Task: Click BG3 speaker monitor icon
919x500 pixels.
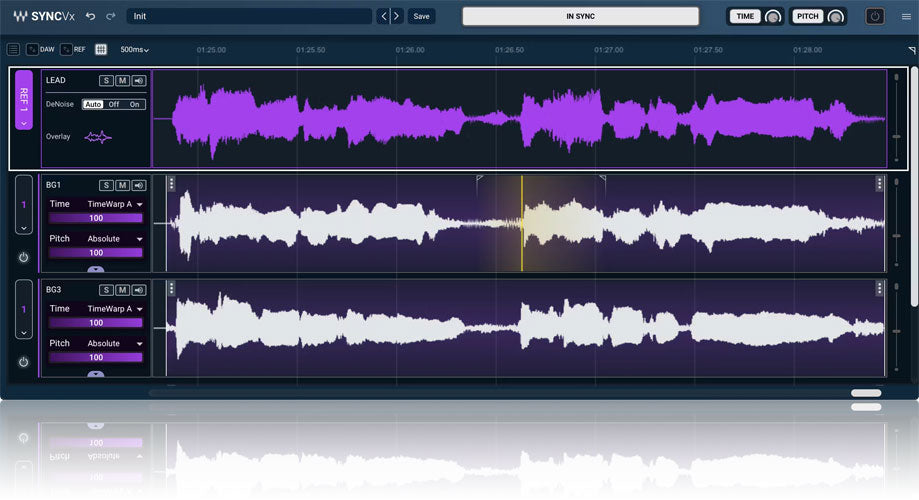Action: pyautogui.click(x=139, y=290)
